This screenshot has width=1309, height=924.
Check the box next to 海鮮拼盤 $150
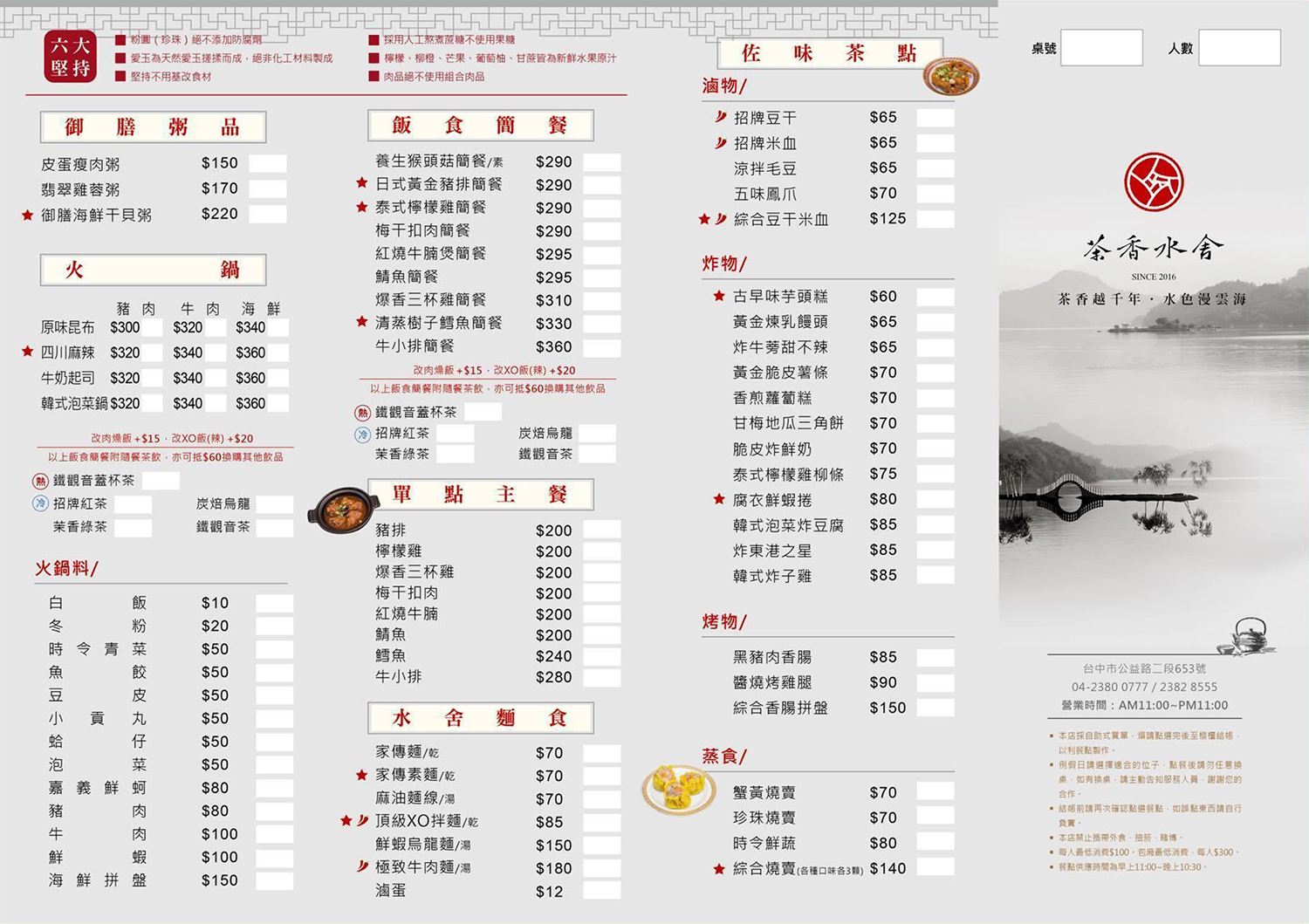coord(274,880)
